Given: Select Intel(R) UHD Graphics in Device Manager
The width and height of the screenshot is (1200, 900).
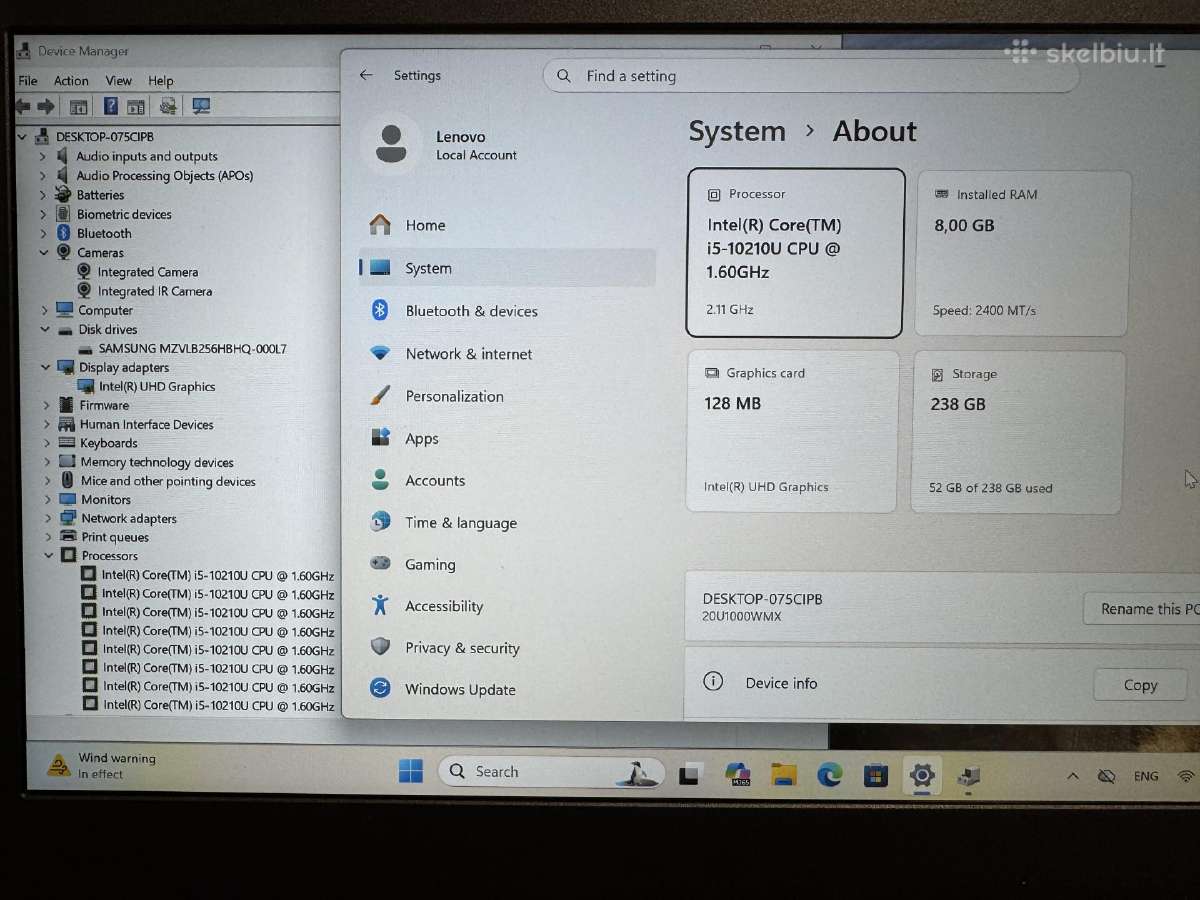Looking at the screenshot, I should 157,386.
